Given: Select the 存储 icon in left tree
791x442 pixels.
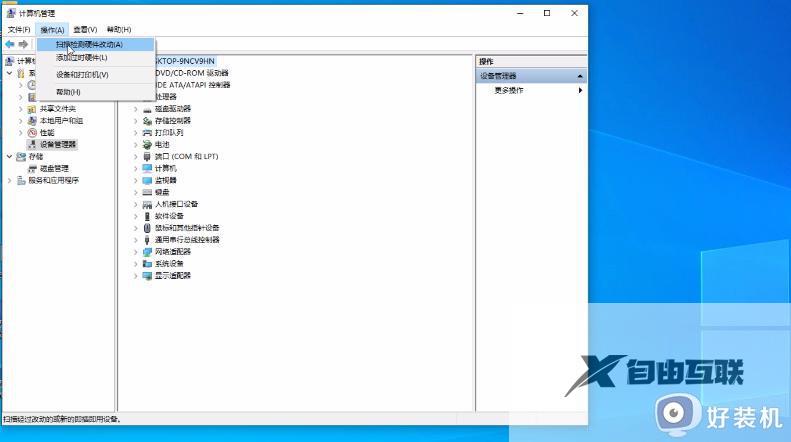Looking at the screenshot, I should (x=21, y=156).
